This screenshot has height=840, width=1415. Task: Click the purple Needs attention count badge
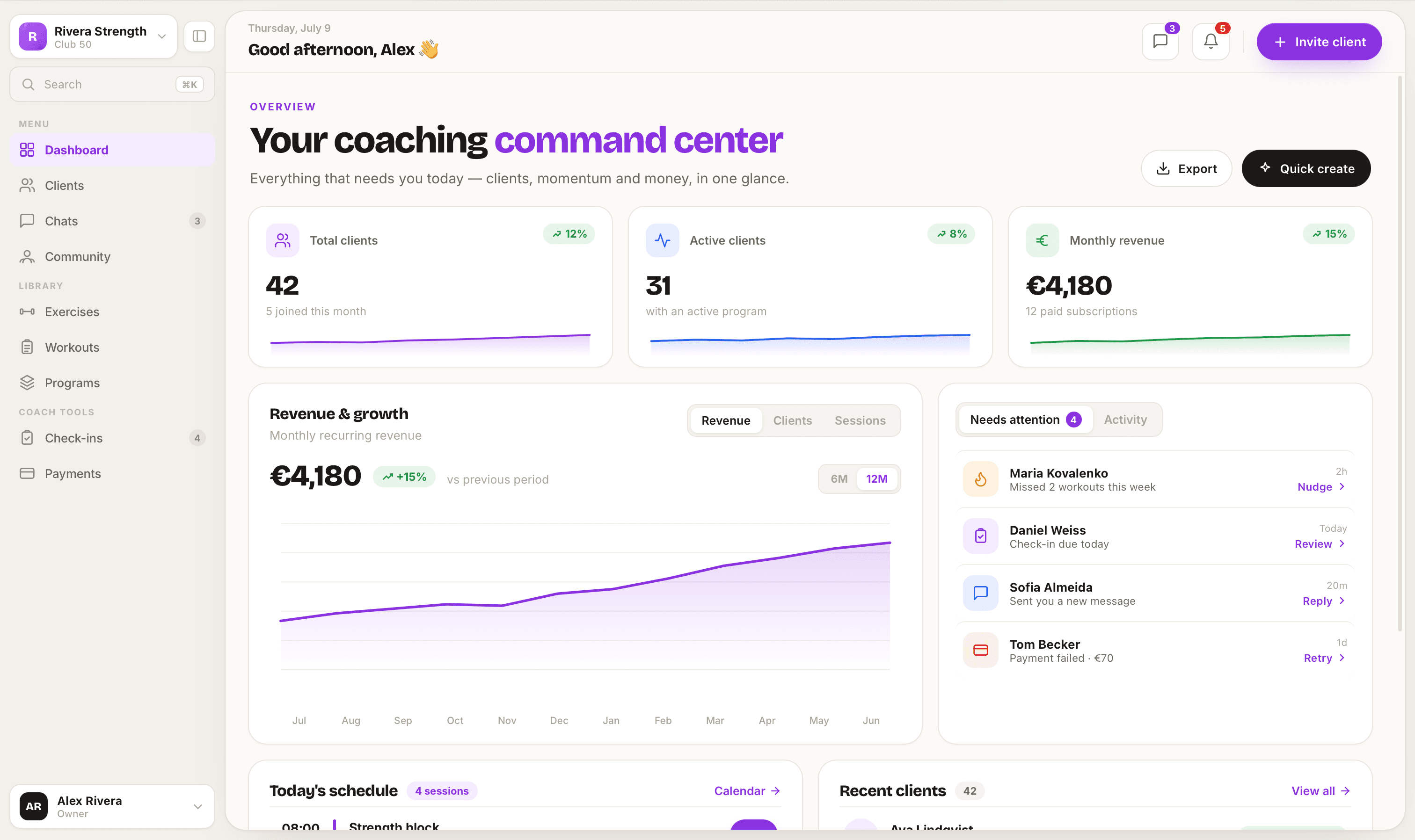[1073, 420]
